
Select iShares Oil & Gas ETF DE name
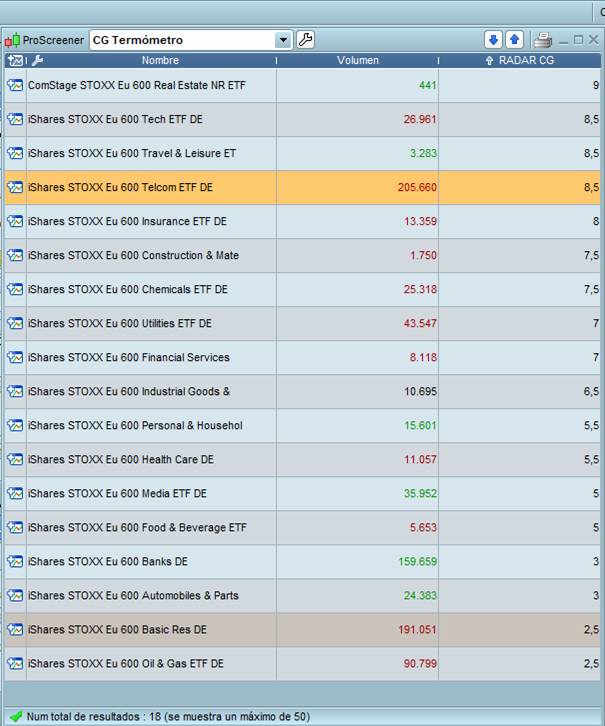tap(126, 663)
